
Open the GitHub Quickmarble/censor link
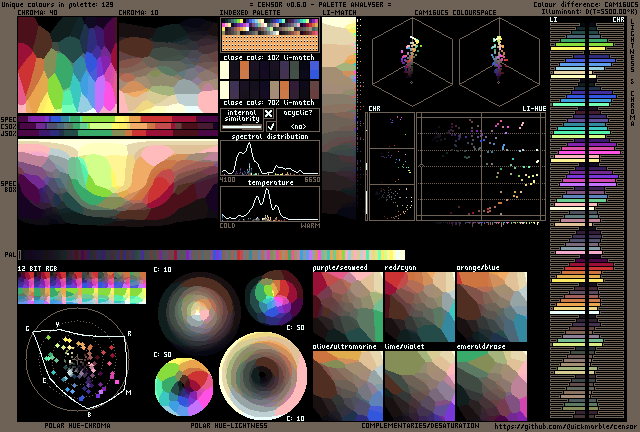coord(564,427)
